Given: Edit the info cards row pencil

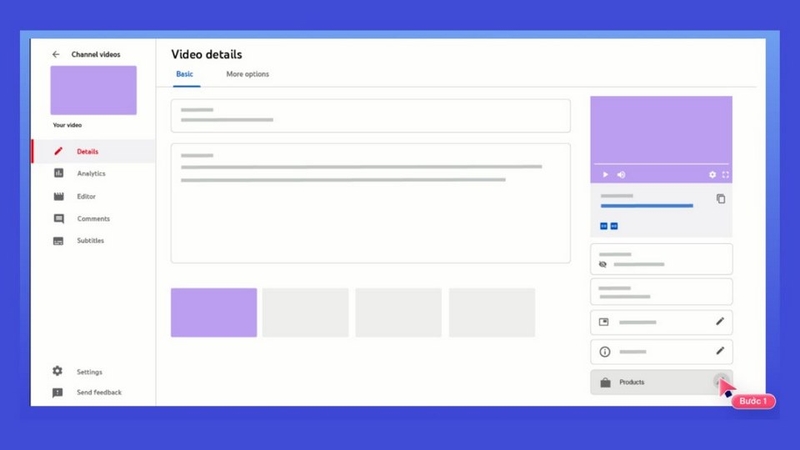Looking at the screenshot, I should click(x=720, y=351).
